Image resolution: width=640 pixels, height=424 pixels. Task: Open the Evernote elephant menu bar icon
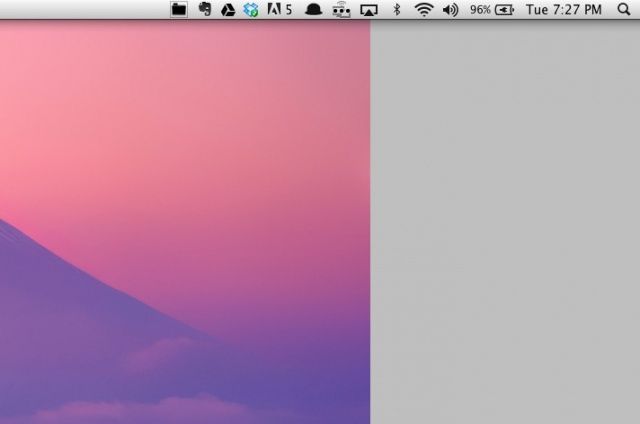click(x=204, y=9)
